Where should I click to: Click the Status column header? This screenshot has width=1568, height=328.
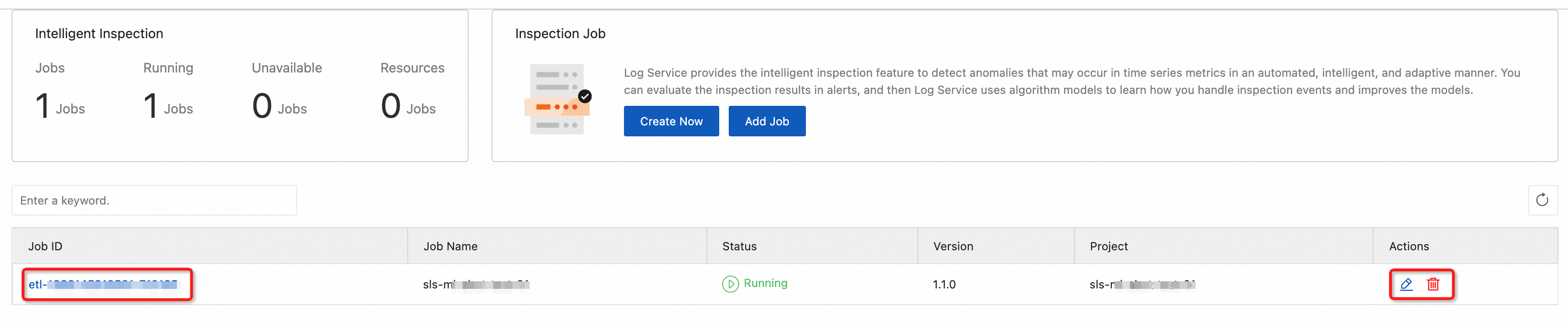739,246
